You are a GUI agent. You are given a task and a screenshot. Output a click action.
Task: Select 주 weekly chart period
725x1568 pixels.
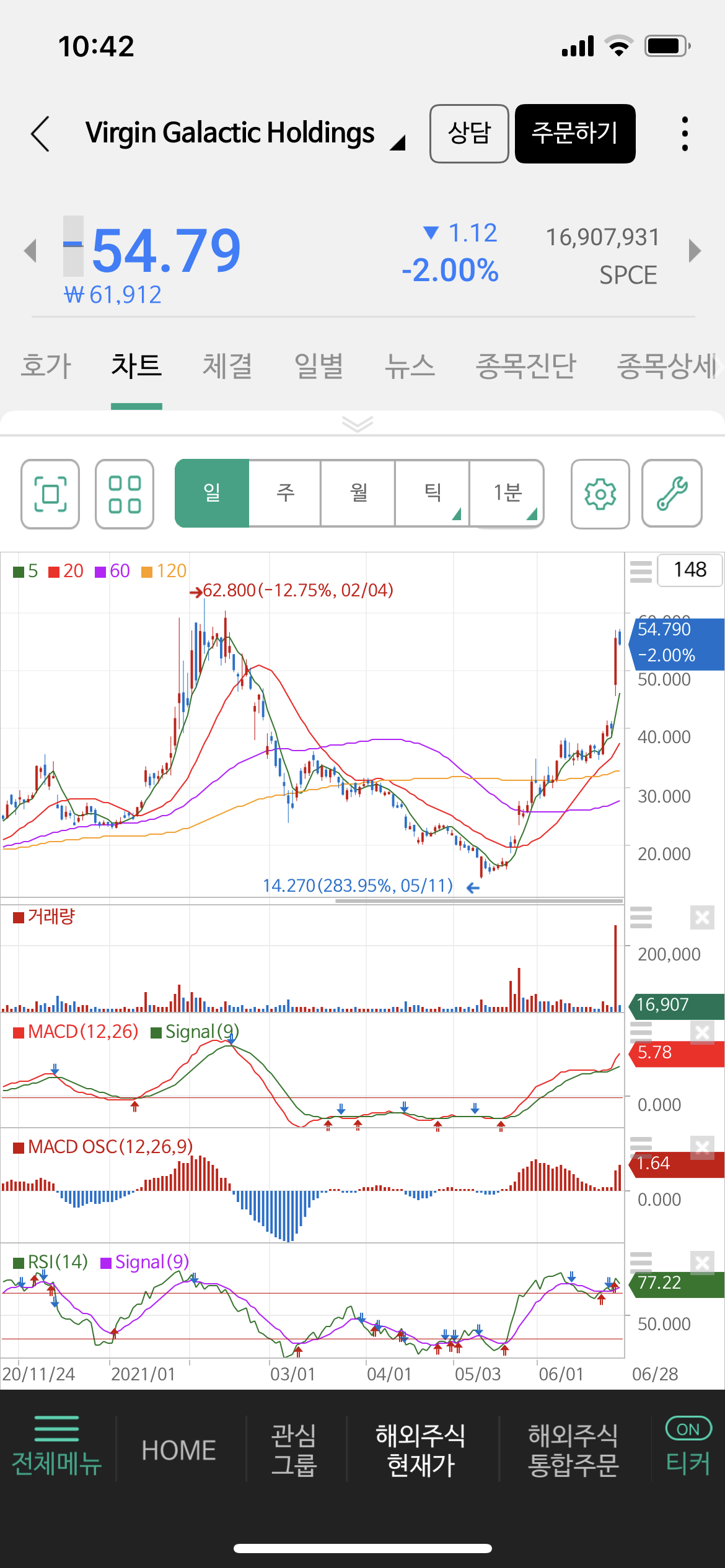tap(285, 494)
